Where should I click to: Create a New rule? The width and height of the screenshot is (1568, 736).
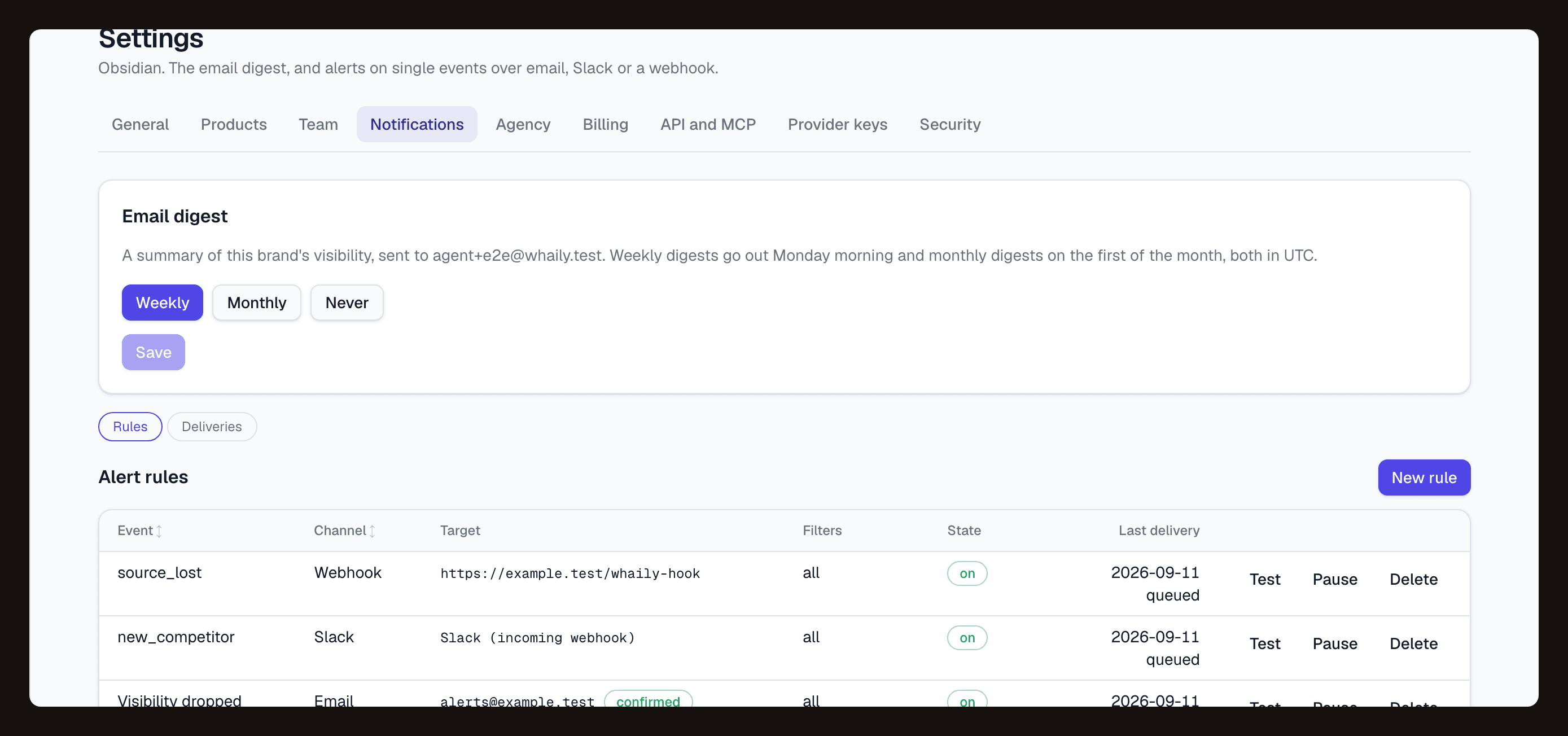pos(1424,478)
